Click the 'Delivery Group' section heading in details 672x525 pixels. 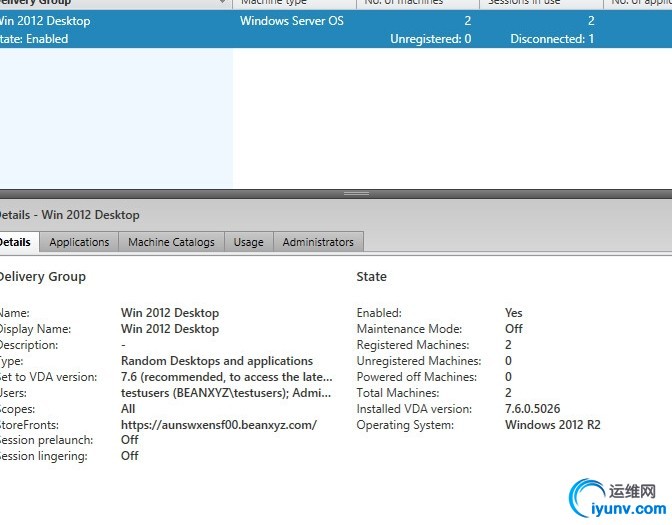point(42,277)
